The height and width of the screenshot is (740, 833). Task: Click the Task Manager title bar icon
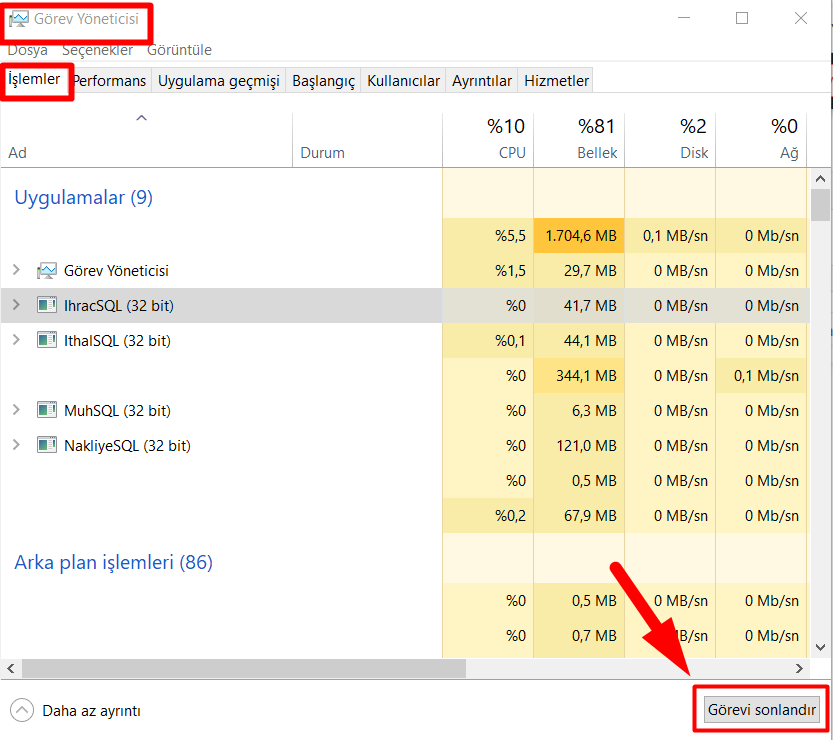[19, 19]
